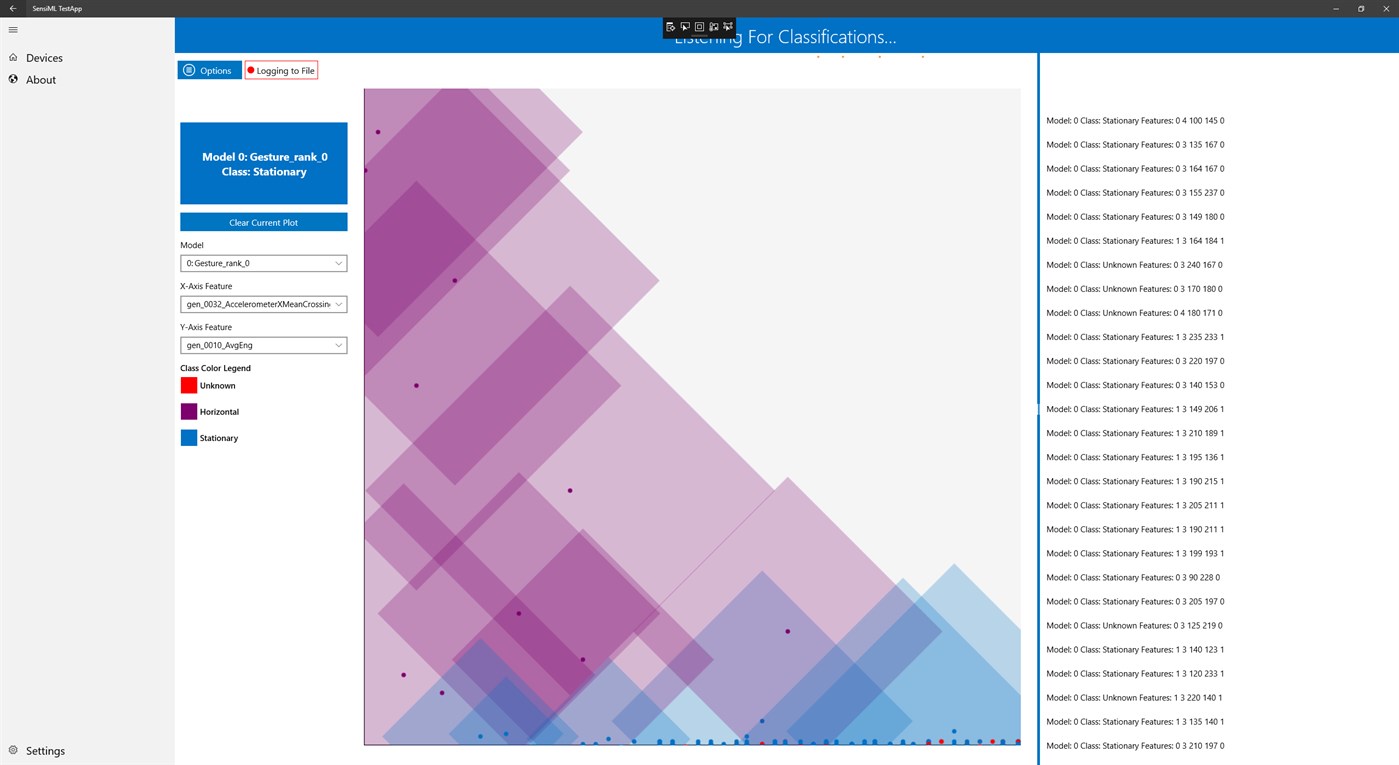Select log entry Features: 1 3 140 123 1
Screen dimensions: 1399x765
pyautogui.click(x=1135, y=649)
